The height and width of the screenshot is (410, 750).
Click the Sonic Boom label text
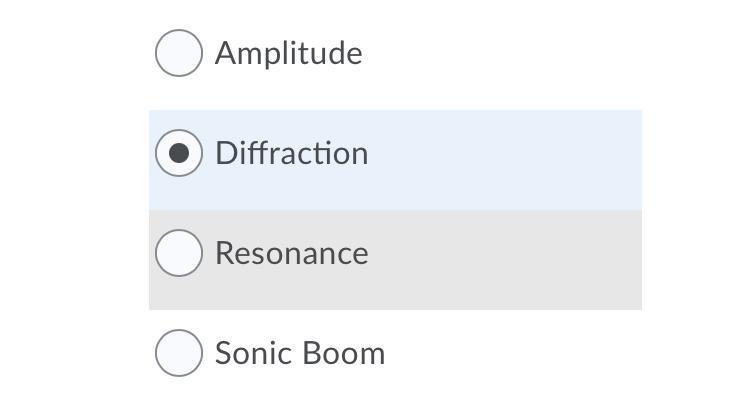tap(299, 353)
